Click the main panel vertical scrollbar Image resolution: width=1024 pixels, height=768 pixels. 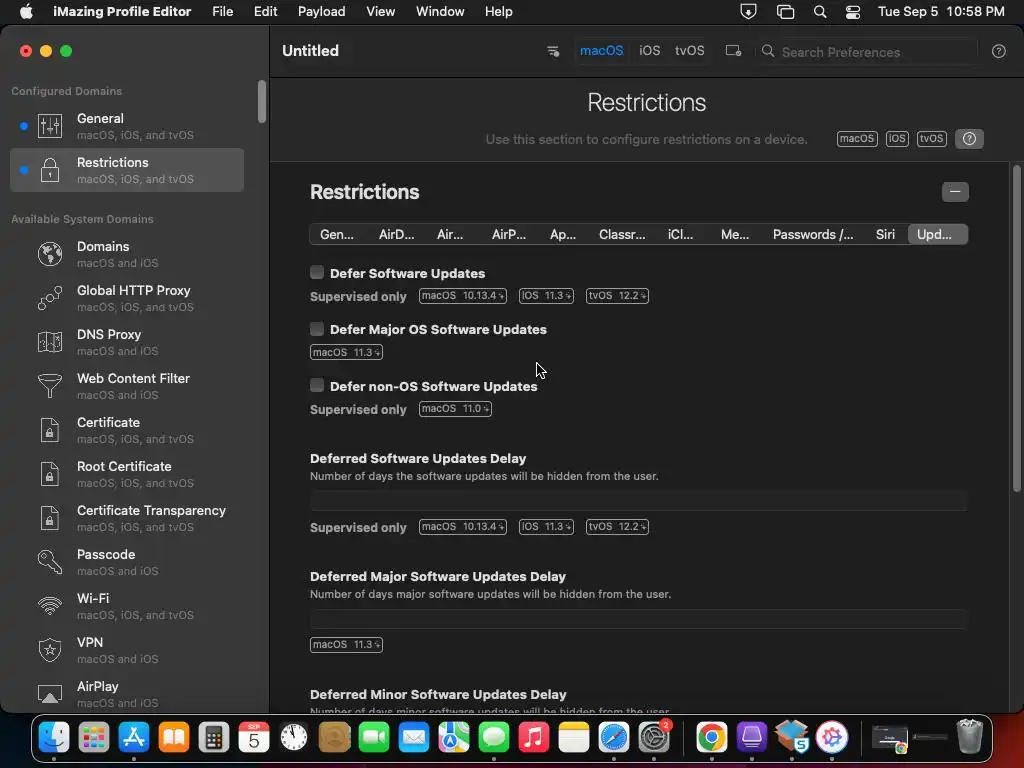click(1016, 328)
